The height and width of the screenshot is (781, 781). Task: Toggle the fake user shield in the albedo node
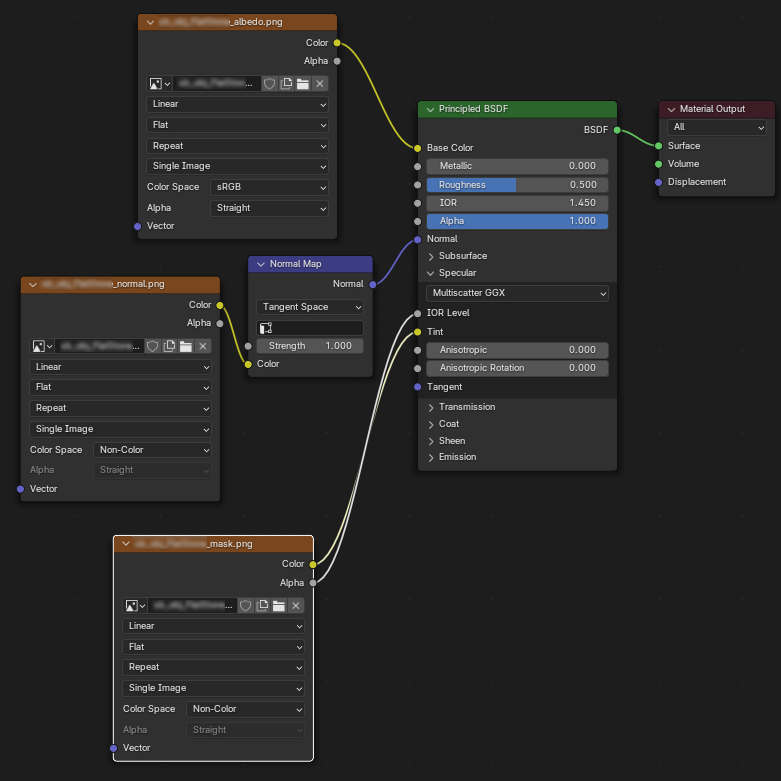pyautogui.click(x=269, y=84)
